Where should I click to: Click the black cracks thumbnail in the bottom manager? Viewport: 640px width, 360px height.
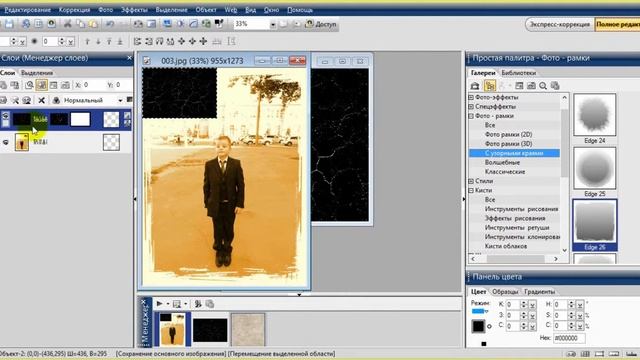pyautogui.click(x=210, y=330)
